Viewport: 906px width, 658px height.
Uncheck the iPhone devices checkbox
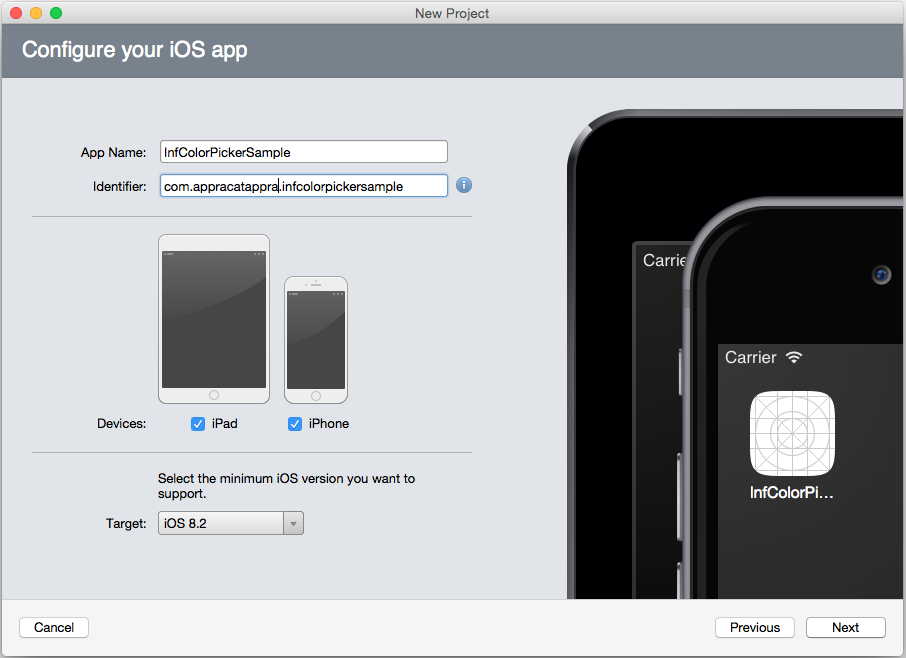(295, 423)
